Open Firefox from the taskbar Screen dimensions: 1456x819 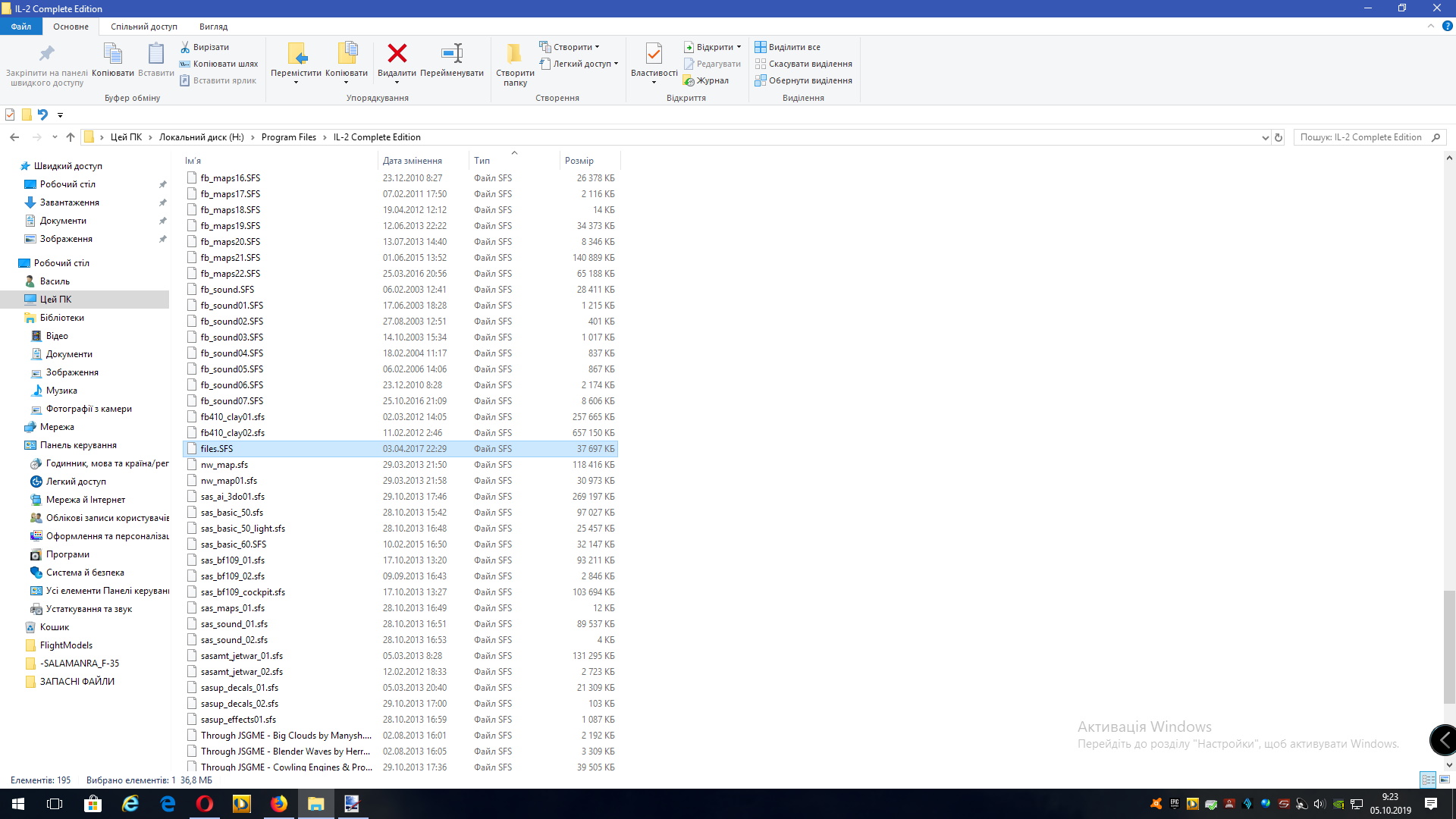(278, 804)
